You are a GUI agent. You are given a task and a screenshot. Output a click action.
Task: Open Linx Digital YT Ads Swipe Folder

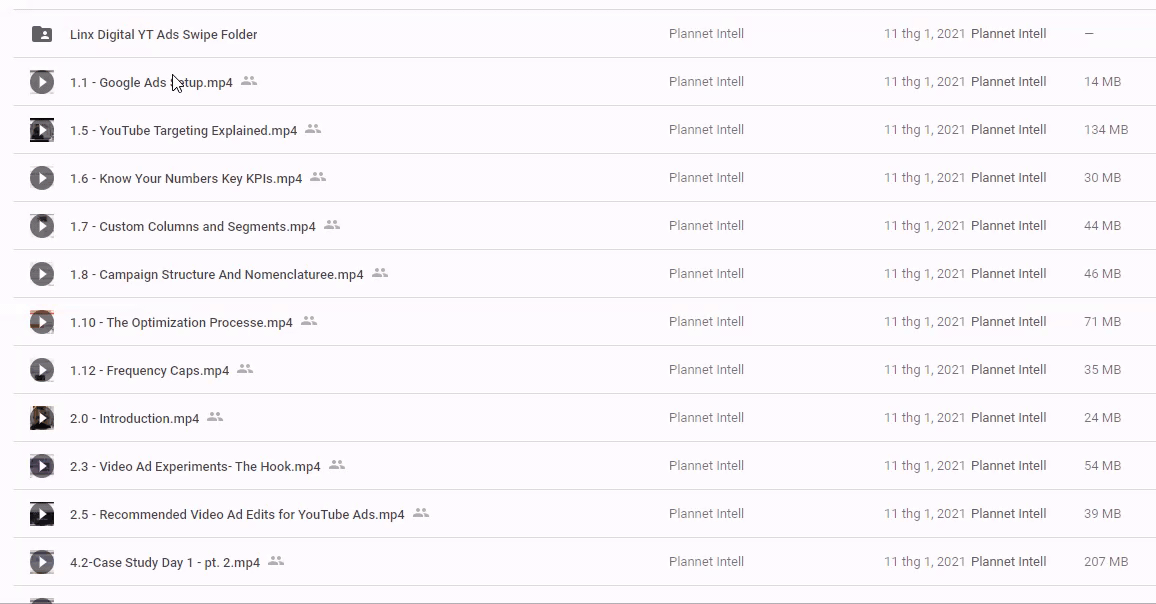click(x=163, y=34)
